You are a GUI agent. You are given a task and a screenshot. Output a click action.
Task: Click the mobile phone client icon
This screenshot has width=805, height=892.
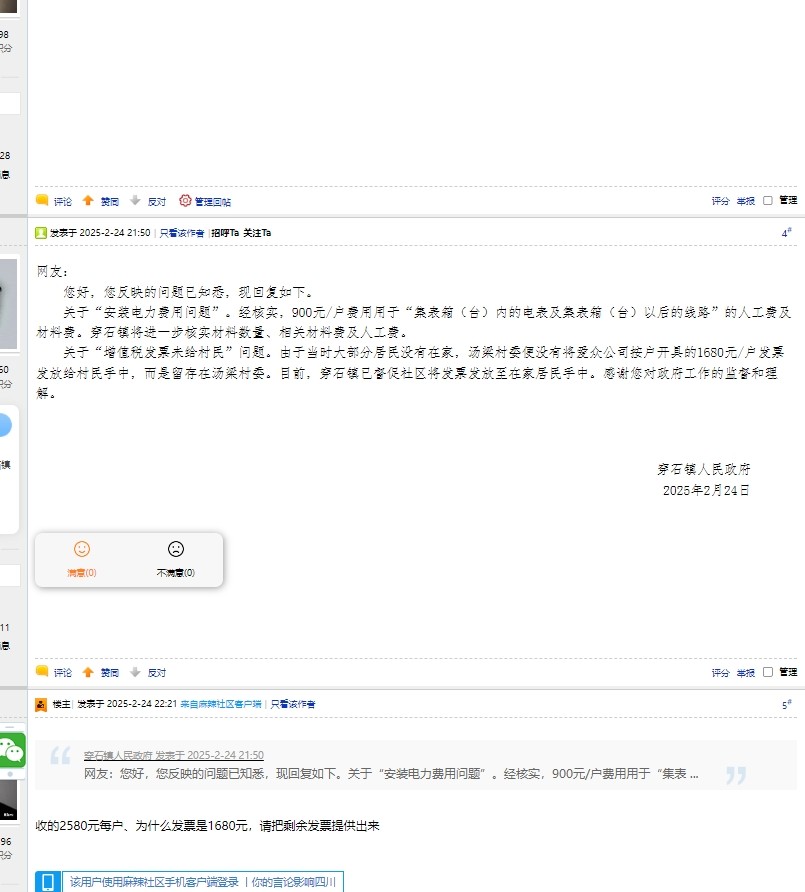pos(47,882)
